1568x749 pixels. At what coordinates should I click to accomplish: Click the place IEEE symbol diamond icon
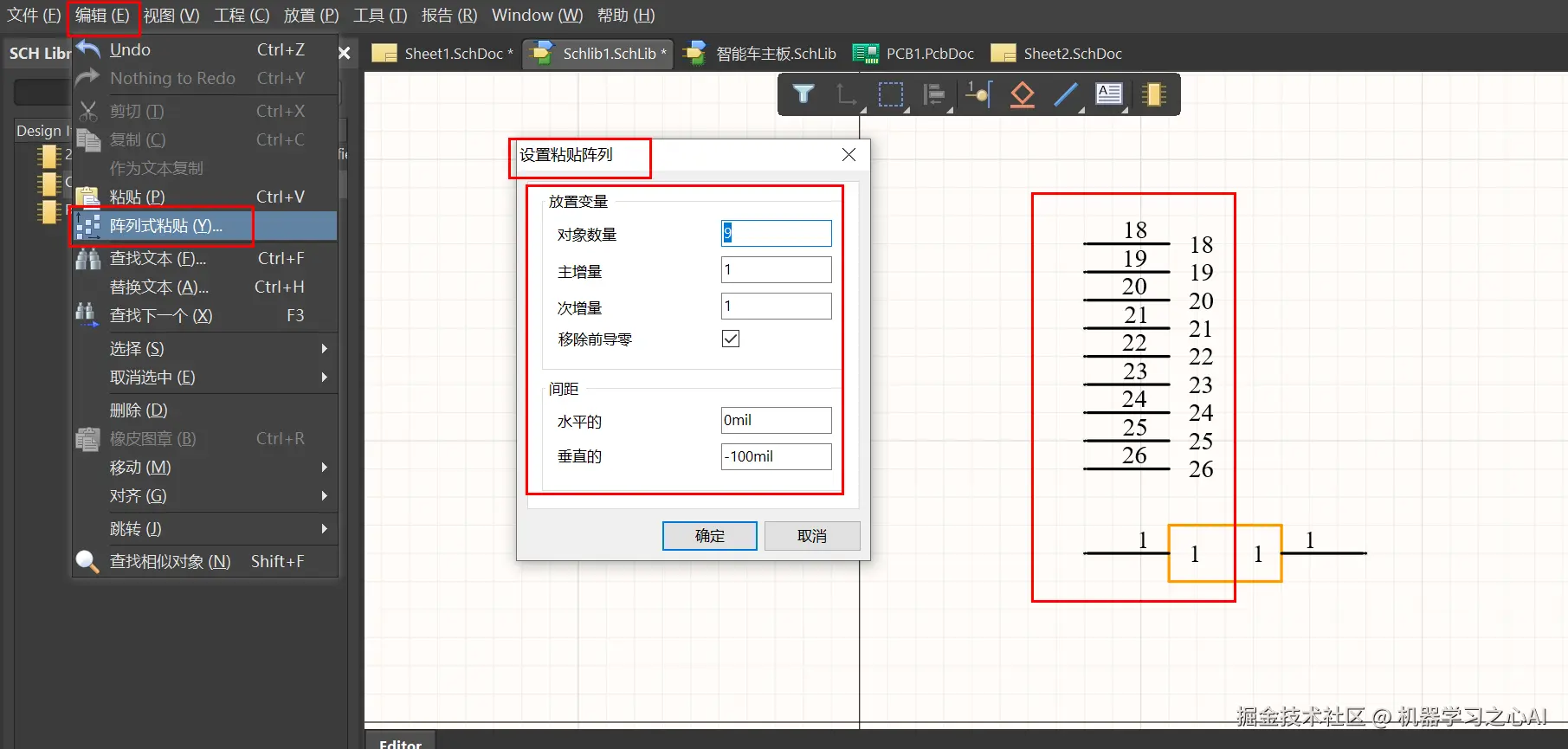pos(1023,94)
